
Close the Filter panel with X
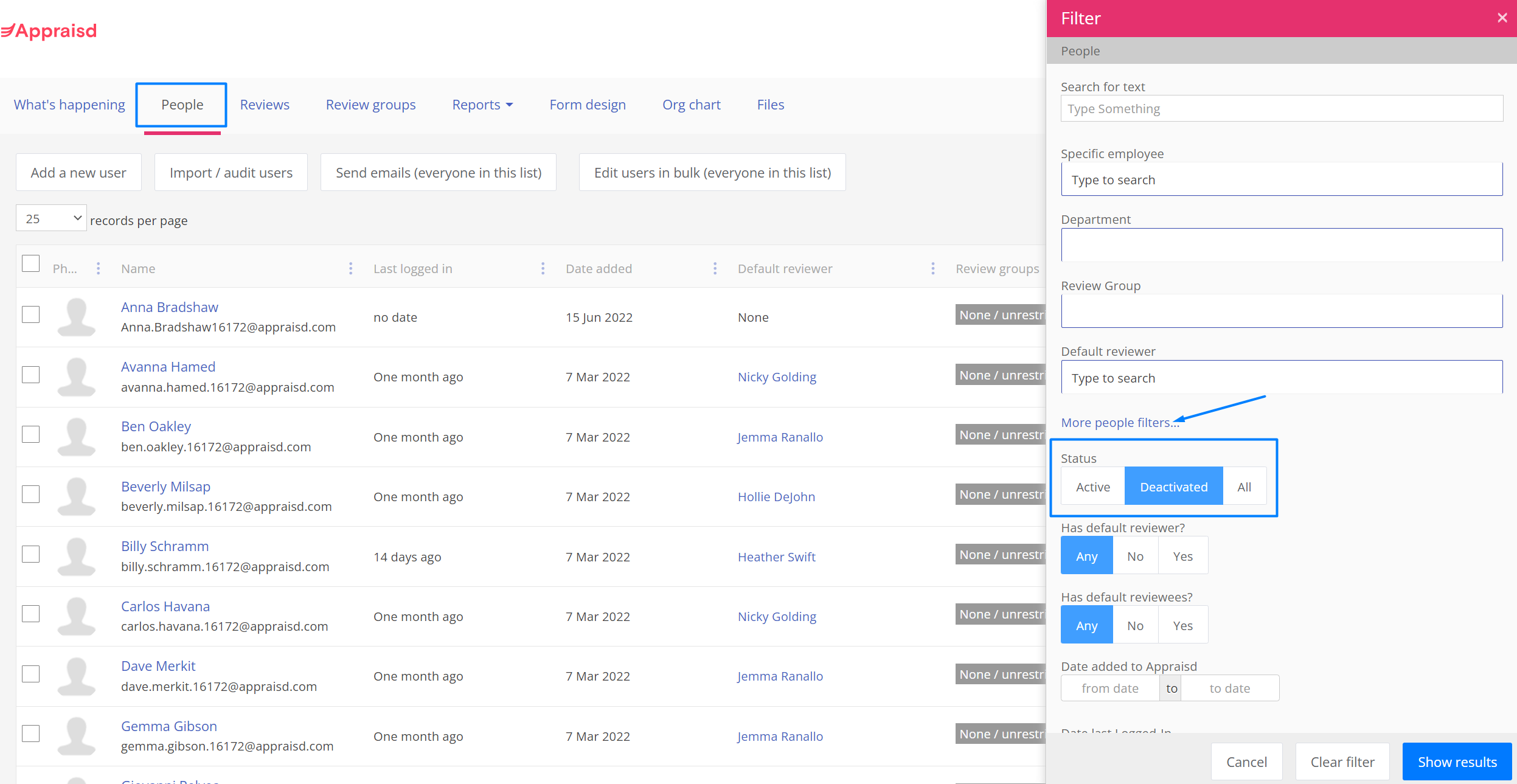(x=1502, y=18)
